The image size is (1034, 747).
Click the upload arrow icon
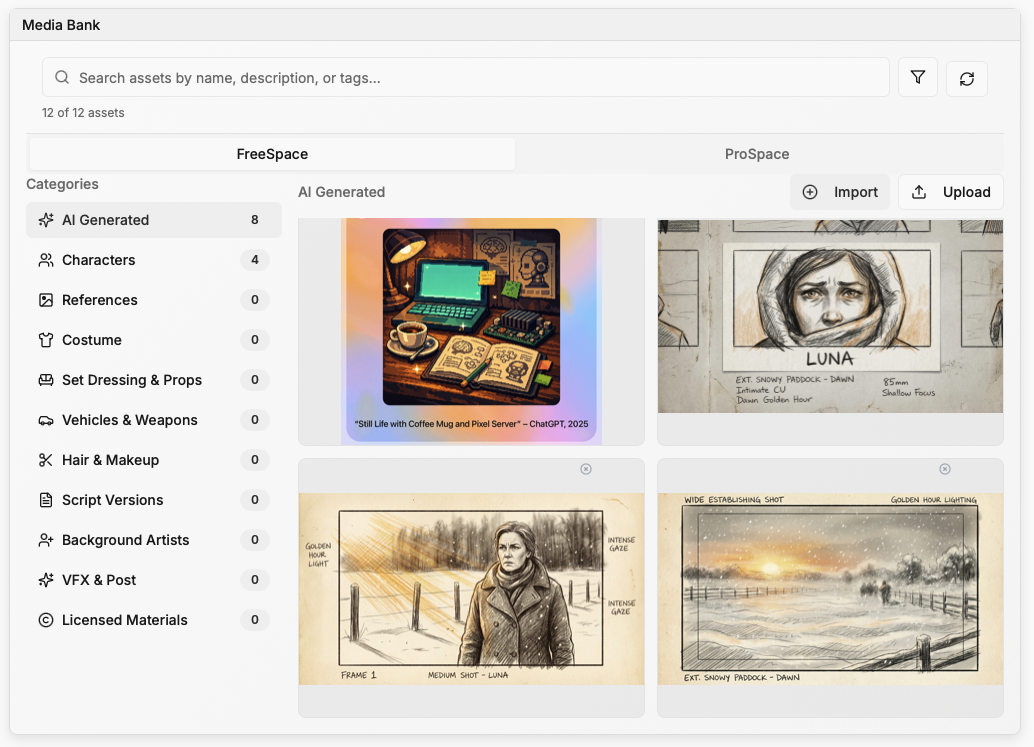click(919, 192)
